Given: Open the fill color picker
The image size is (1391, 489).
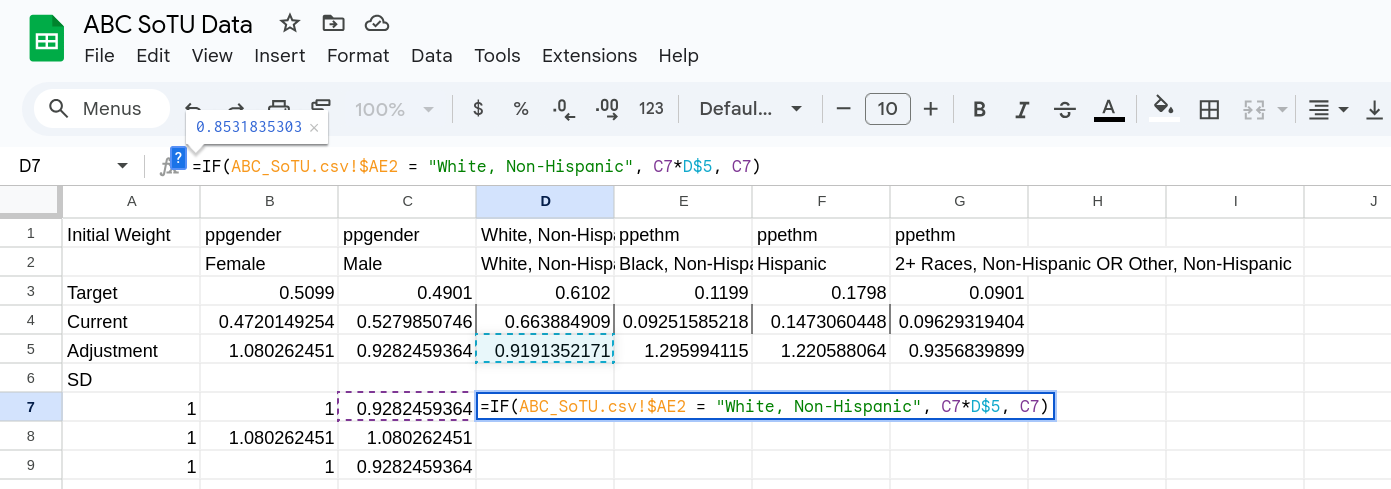Looking at the screenshot, I should (x=1162, y=109).
